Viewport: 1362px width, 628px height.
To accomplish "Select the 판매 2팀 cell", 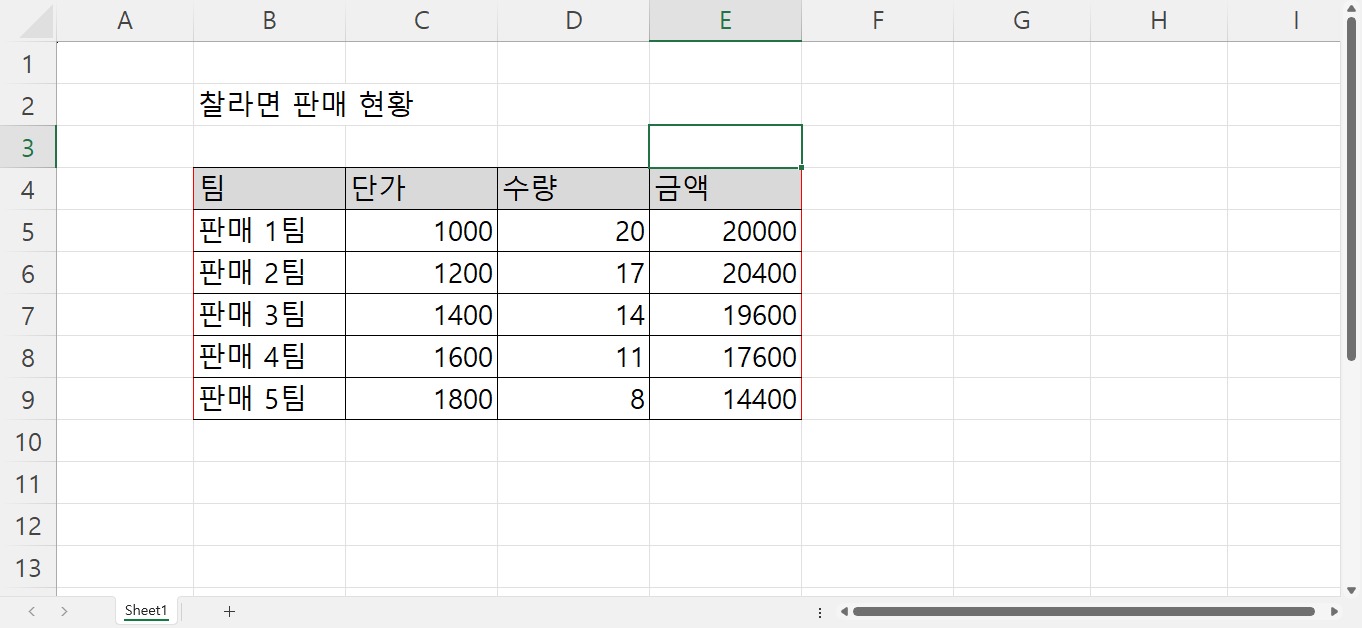I will point(269,273).
